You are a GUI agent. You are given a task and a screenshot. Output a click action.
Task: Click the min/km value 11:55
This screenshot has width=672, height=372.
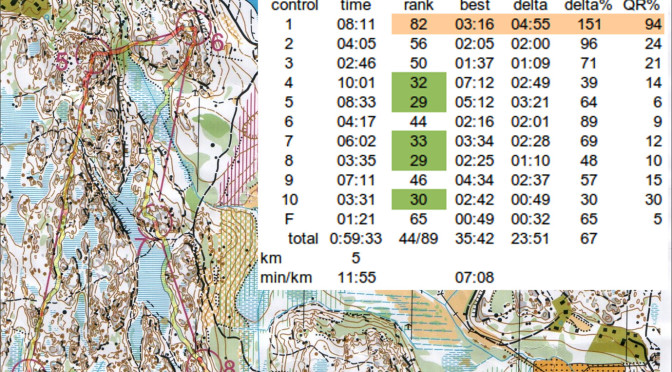click(357, 277)
